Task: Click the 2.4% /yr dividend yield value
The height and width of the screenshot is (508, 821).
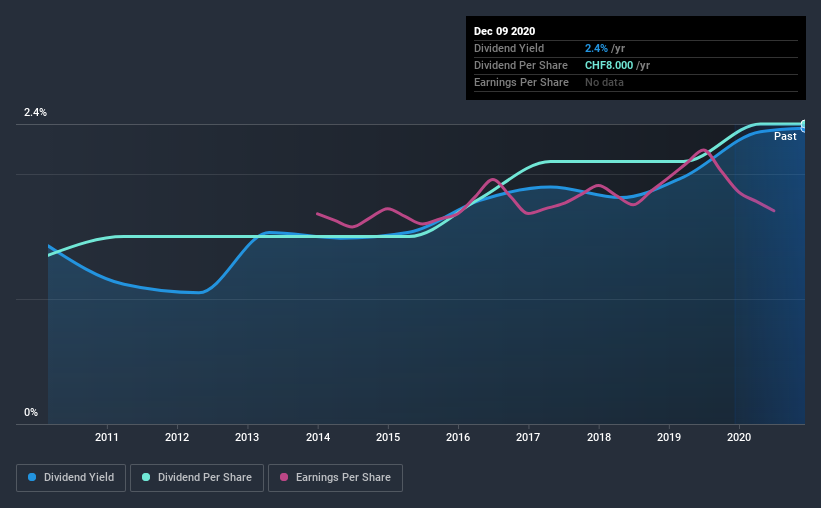Action: coord(605,48)
